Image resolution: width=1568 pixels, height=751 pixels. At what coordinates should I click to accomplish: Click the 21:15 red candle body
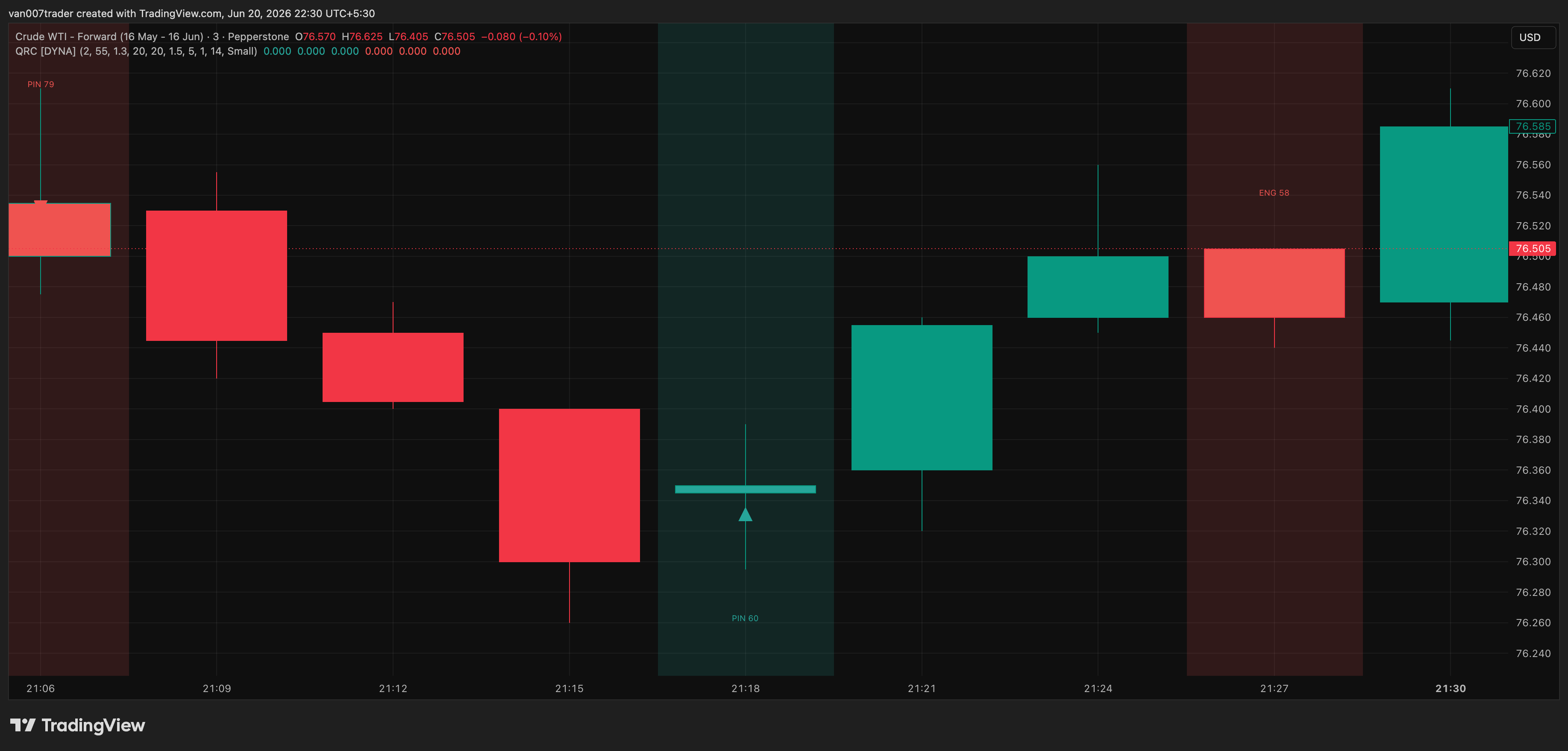(569, 485)
